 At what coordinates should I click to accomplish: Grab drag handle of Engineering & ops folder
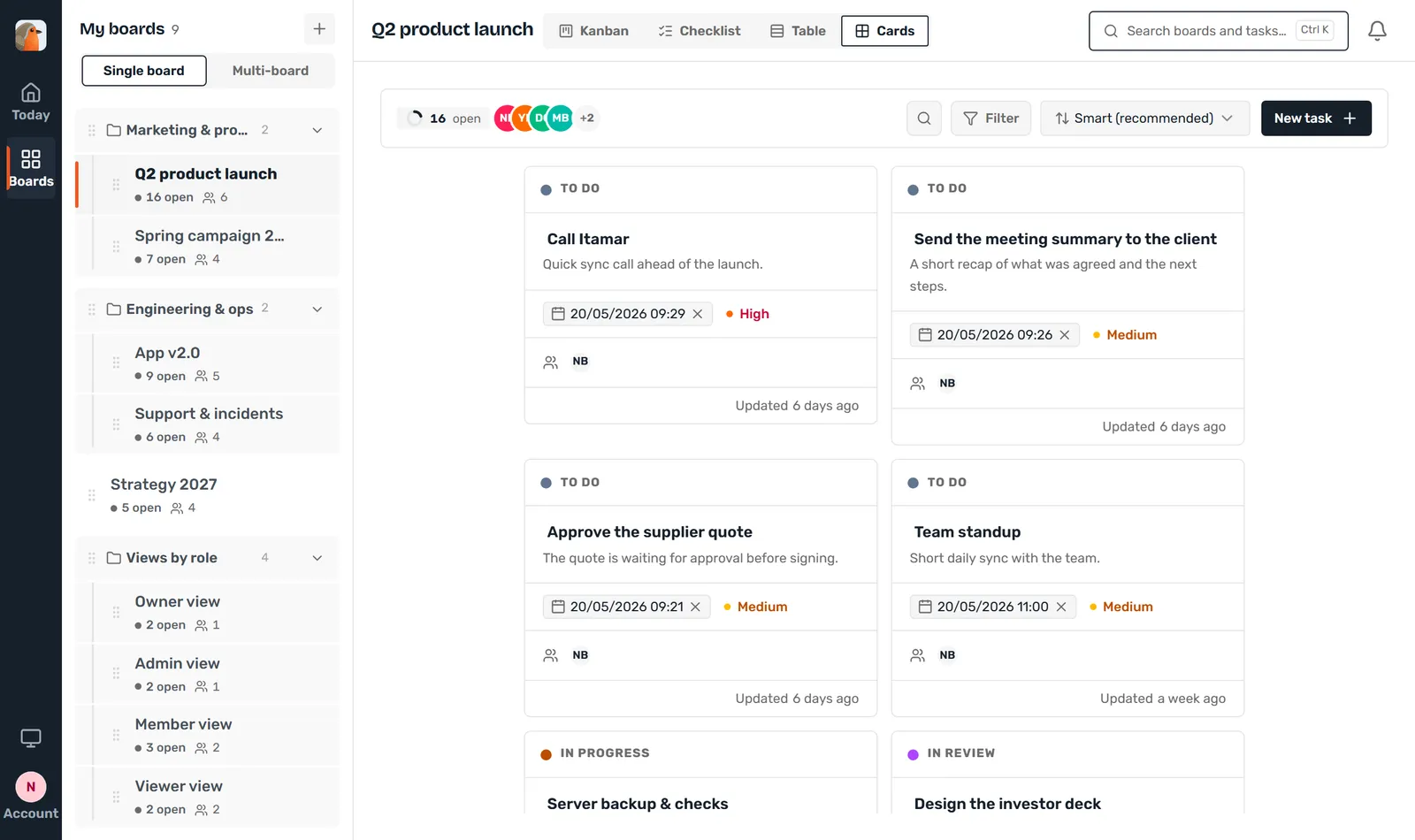[92, 309]
